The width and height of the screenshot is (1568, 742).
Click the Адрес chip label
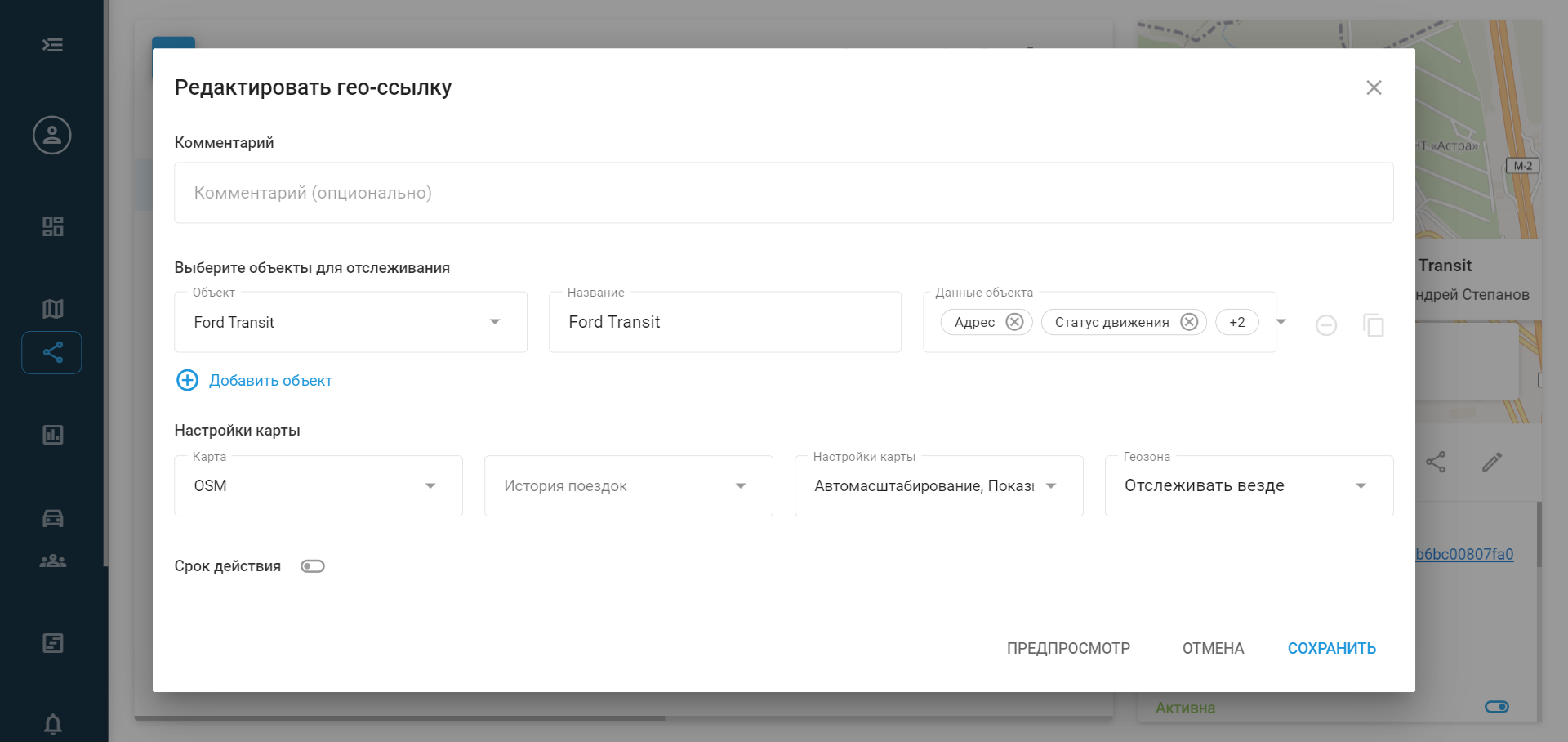(974, 322)
